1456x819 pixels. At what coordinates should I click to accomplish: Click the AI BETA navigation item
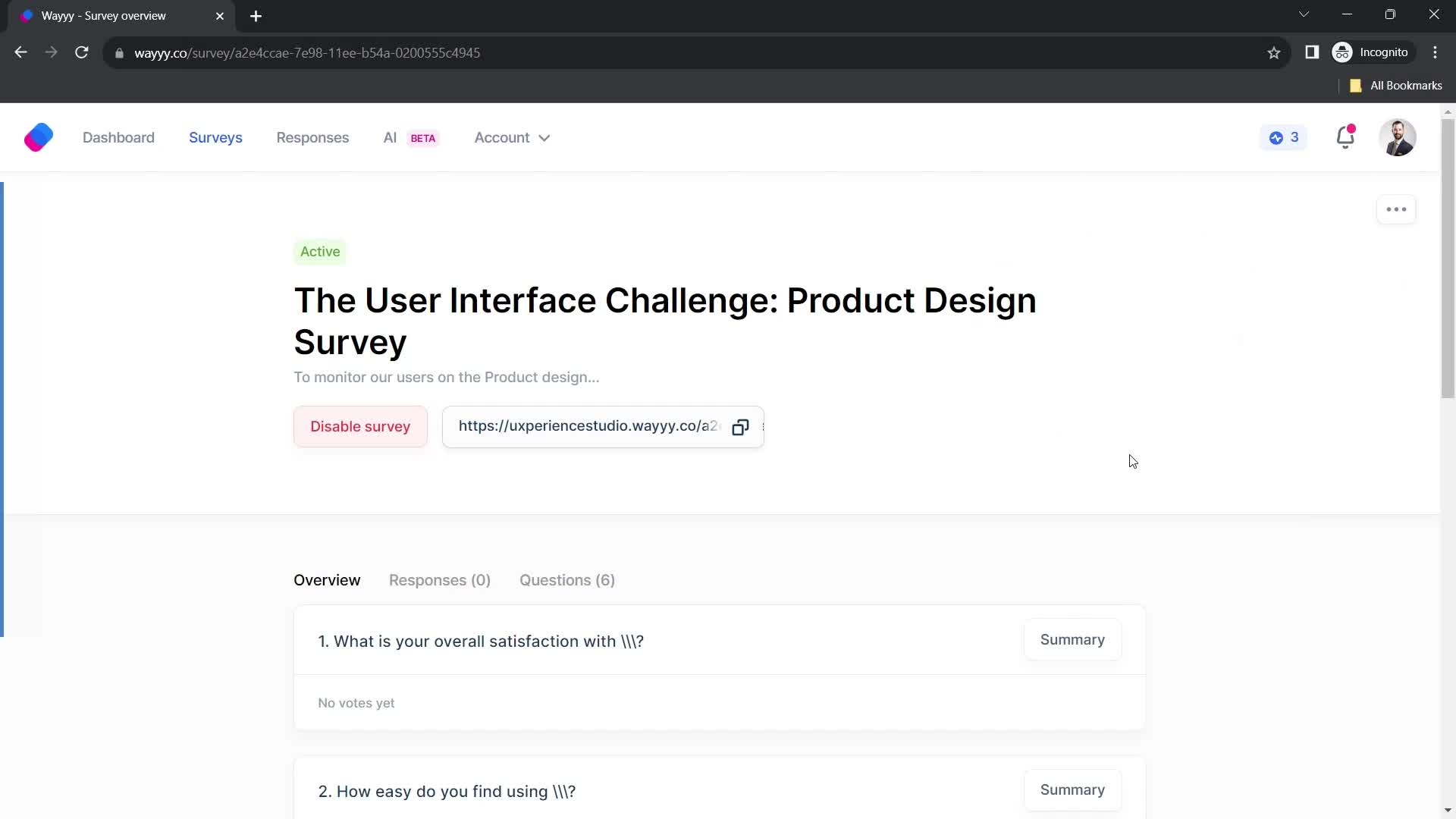tap(410, 137)
